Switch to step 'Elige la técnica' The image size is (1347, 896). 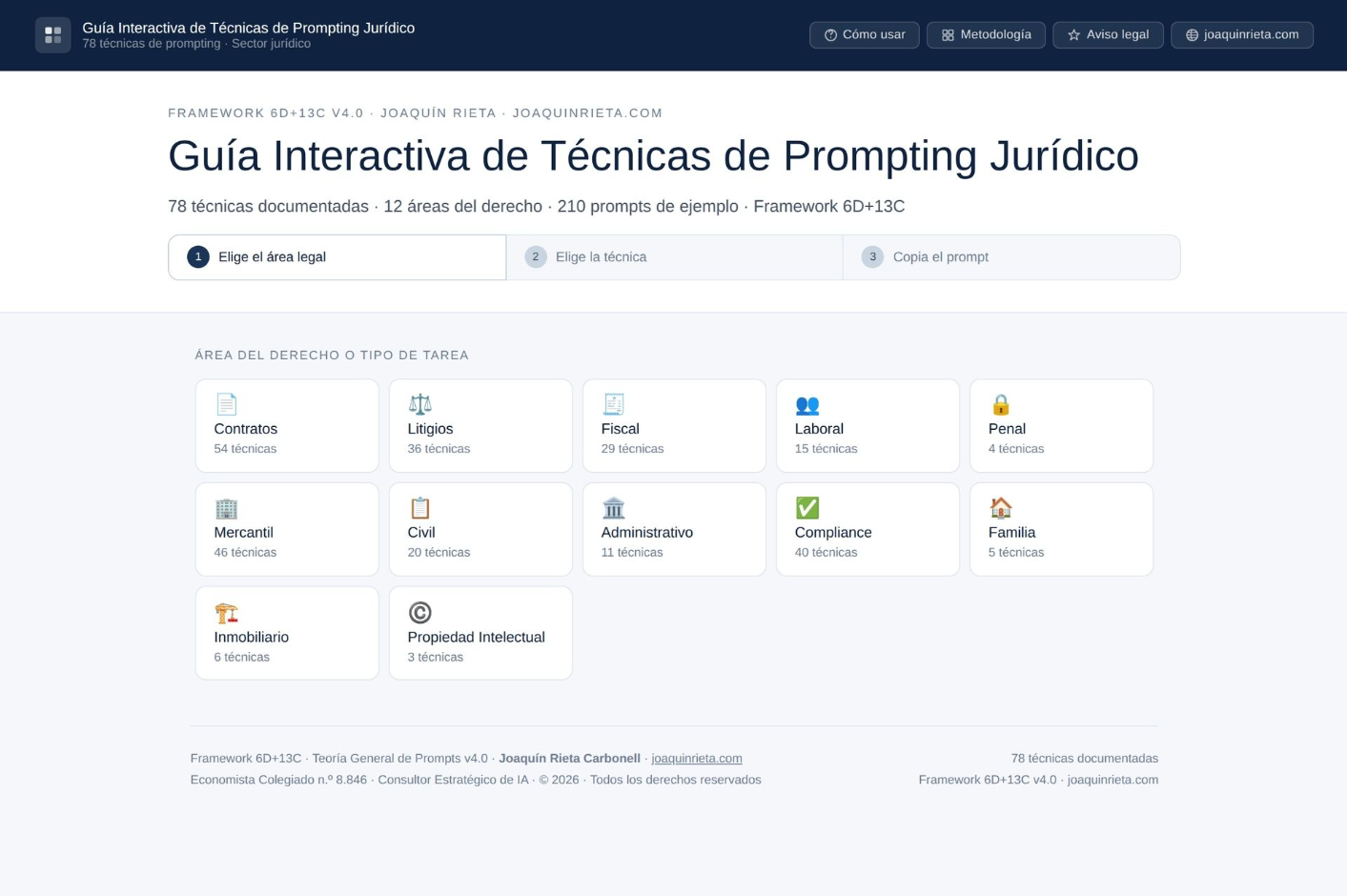674,256
